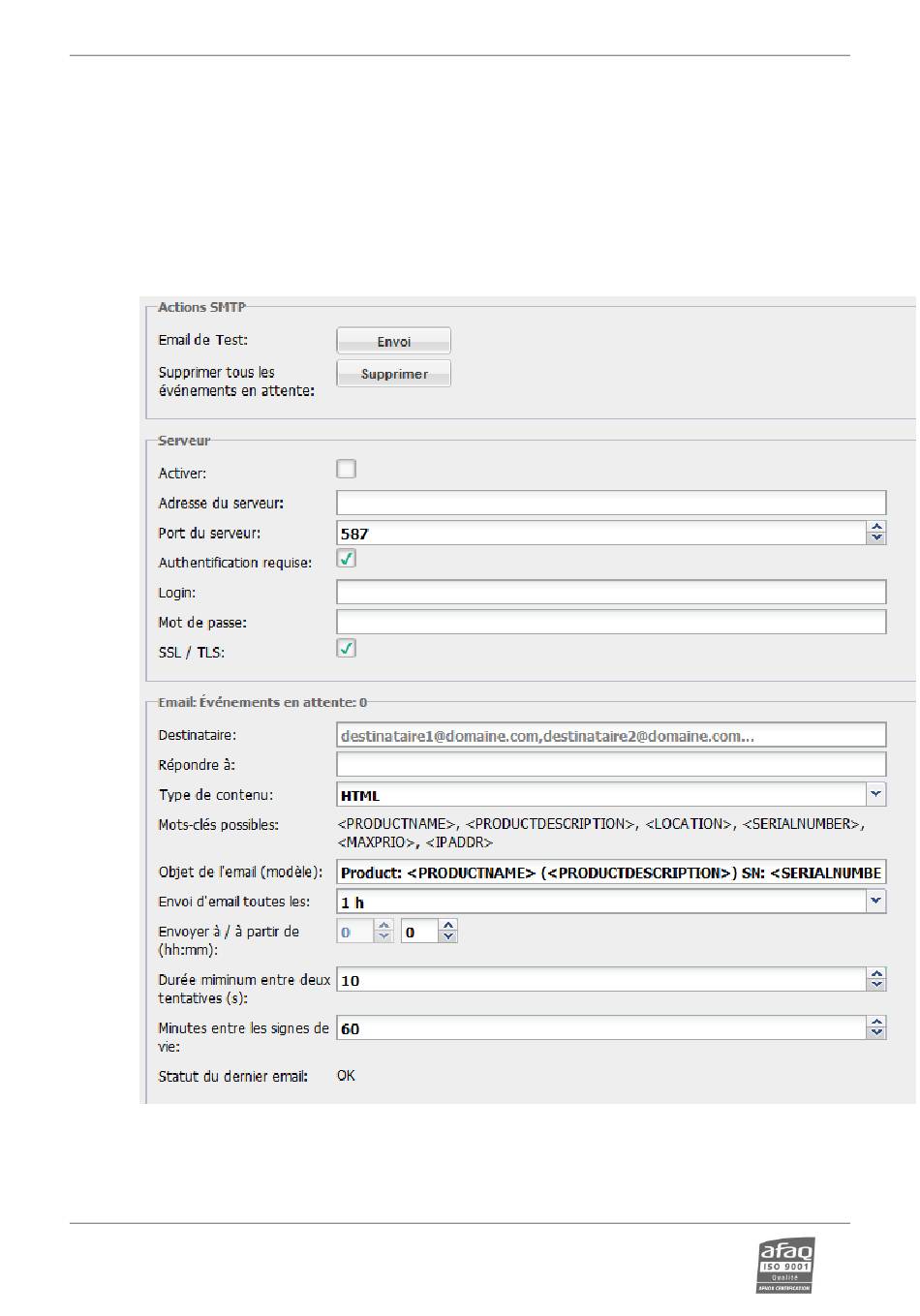Decrease minutes in Envoyer à partir de
This screenshot has width=920, height=1316.
(x=448, y=936)
